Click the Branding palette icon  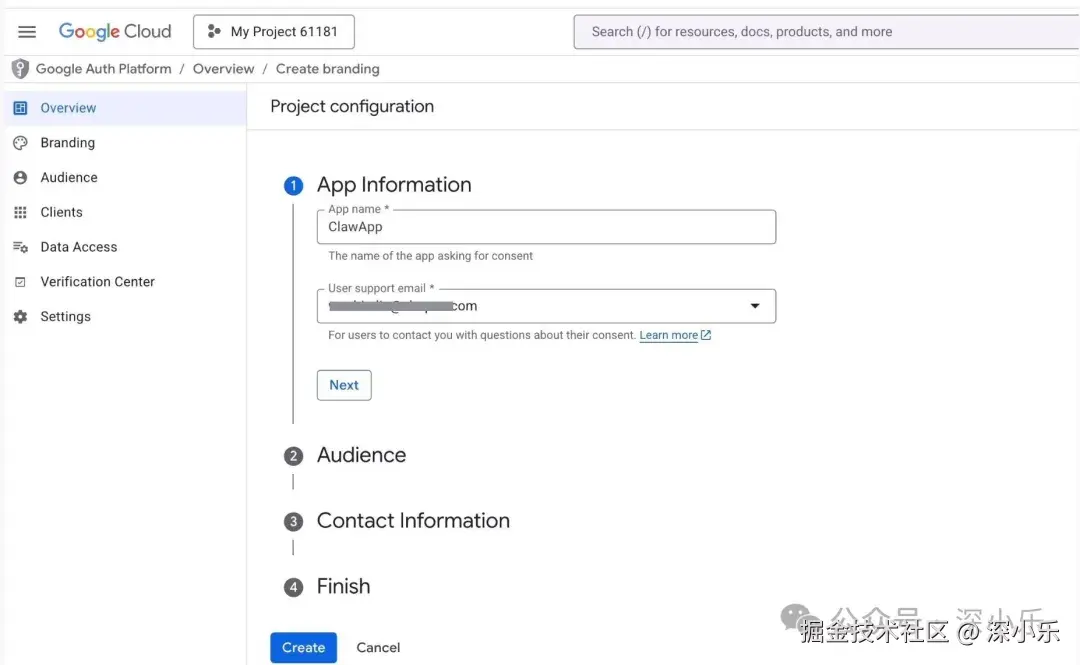(20, 143)
